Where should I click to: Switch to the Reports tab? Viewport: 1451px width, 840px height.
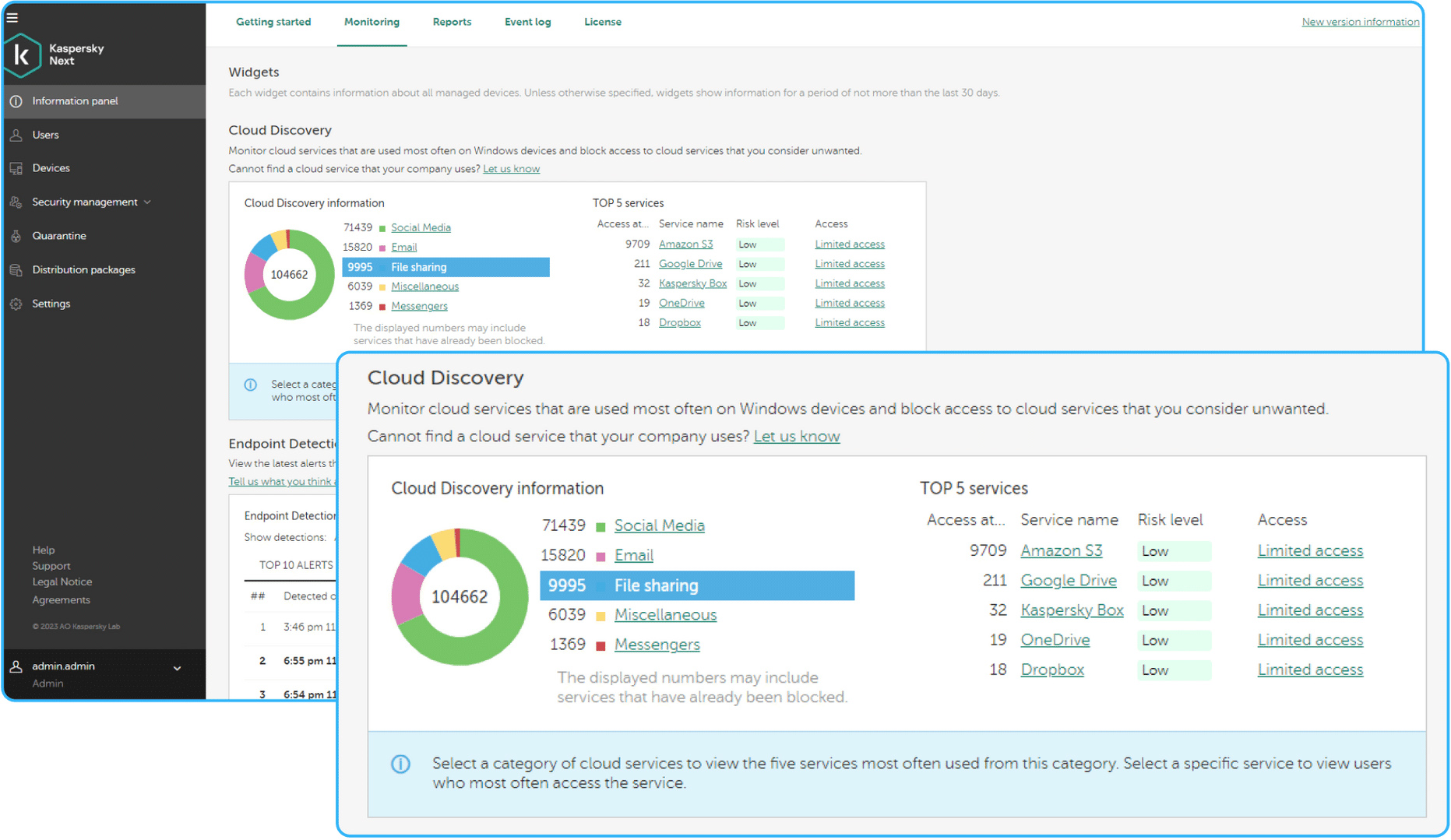(452, 22)
